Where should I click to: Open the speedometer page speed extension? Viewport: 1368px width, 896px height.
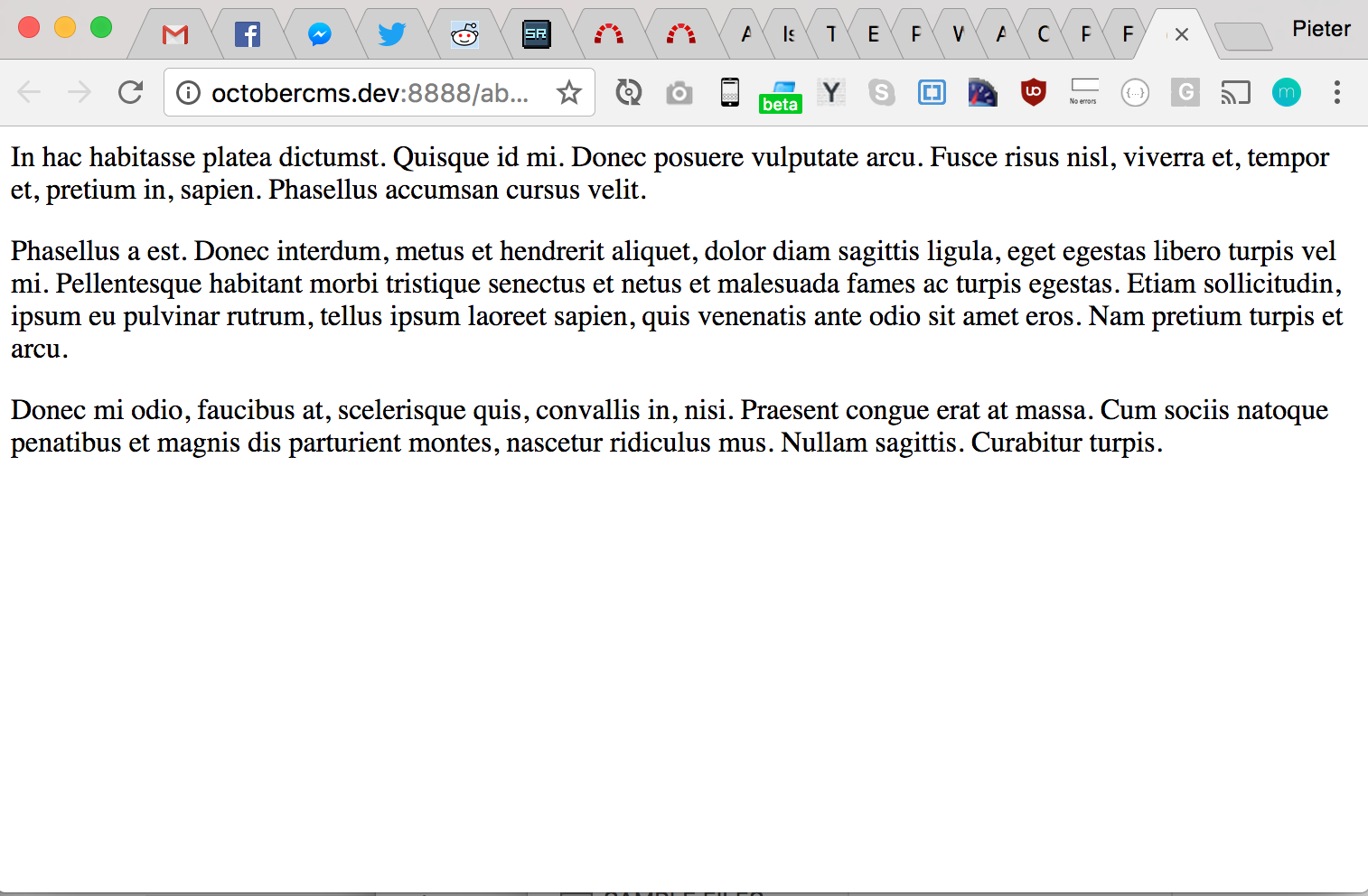(x=982, y=92)
